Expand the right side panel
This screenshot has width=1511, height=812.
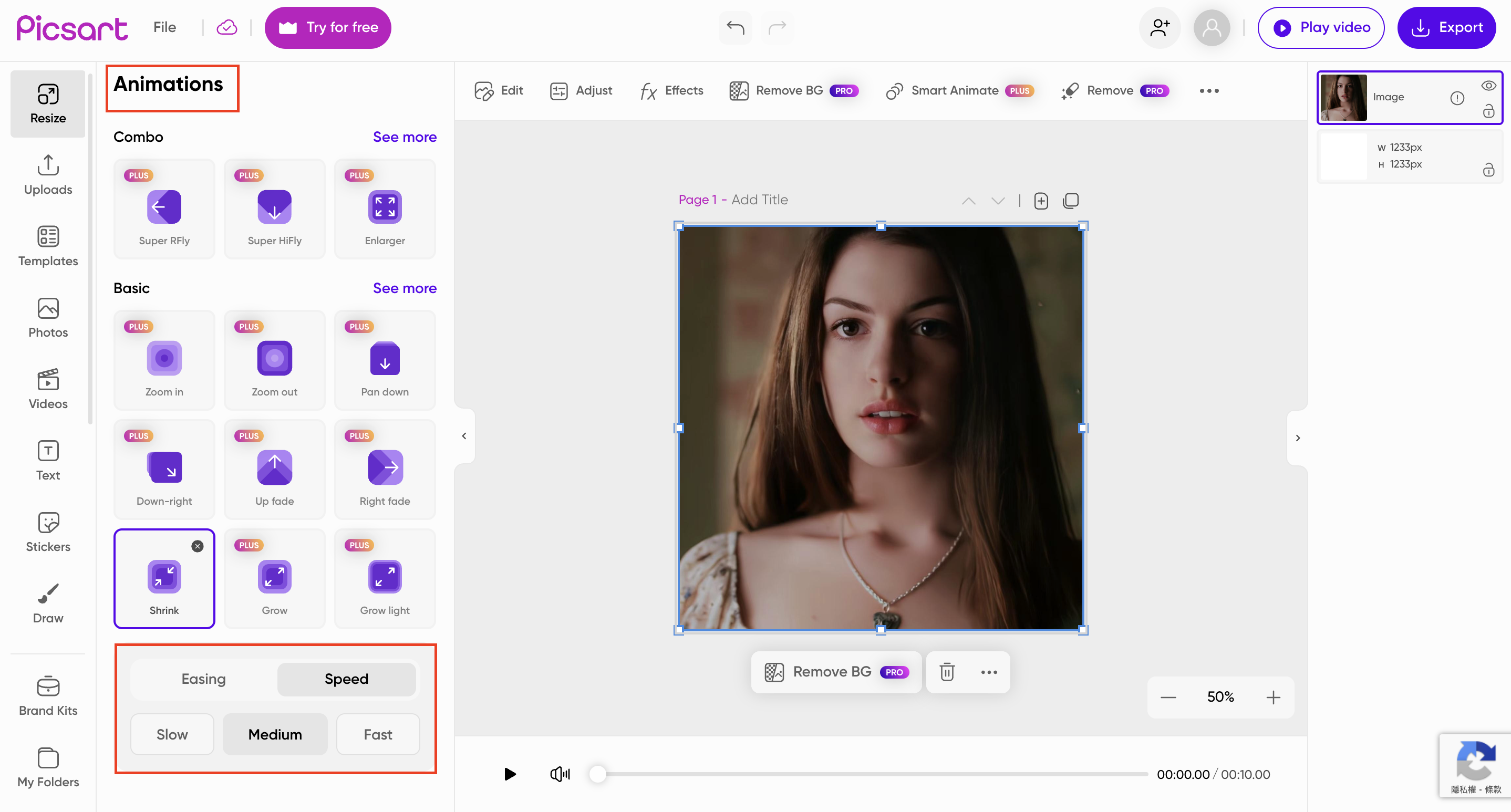point(1298,438)
